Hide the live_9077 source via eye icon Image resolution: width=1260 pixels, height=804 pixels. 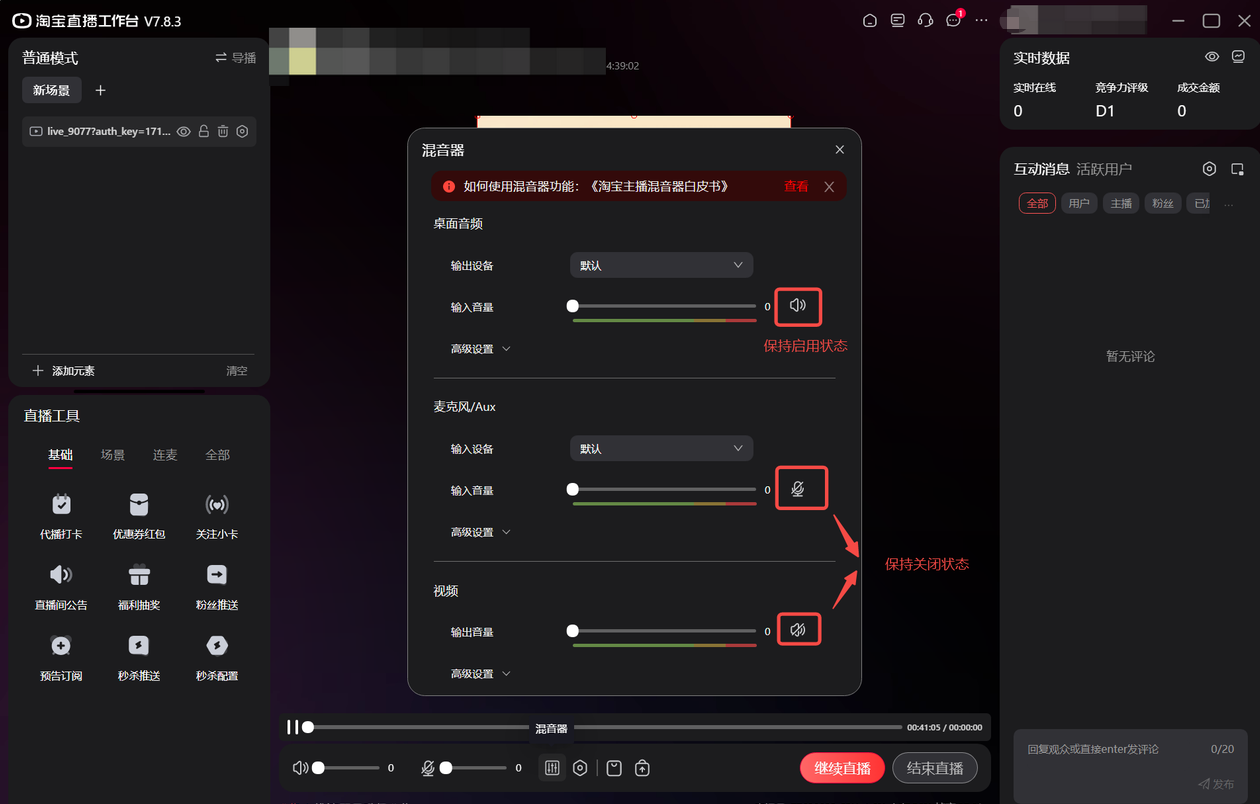click(184, 131)
